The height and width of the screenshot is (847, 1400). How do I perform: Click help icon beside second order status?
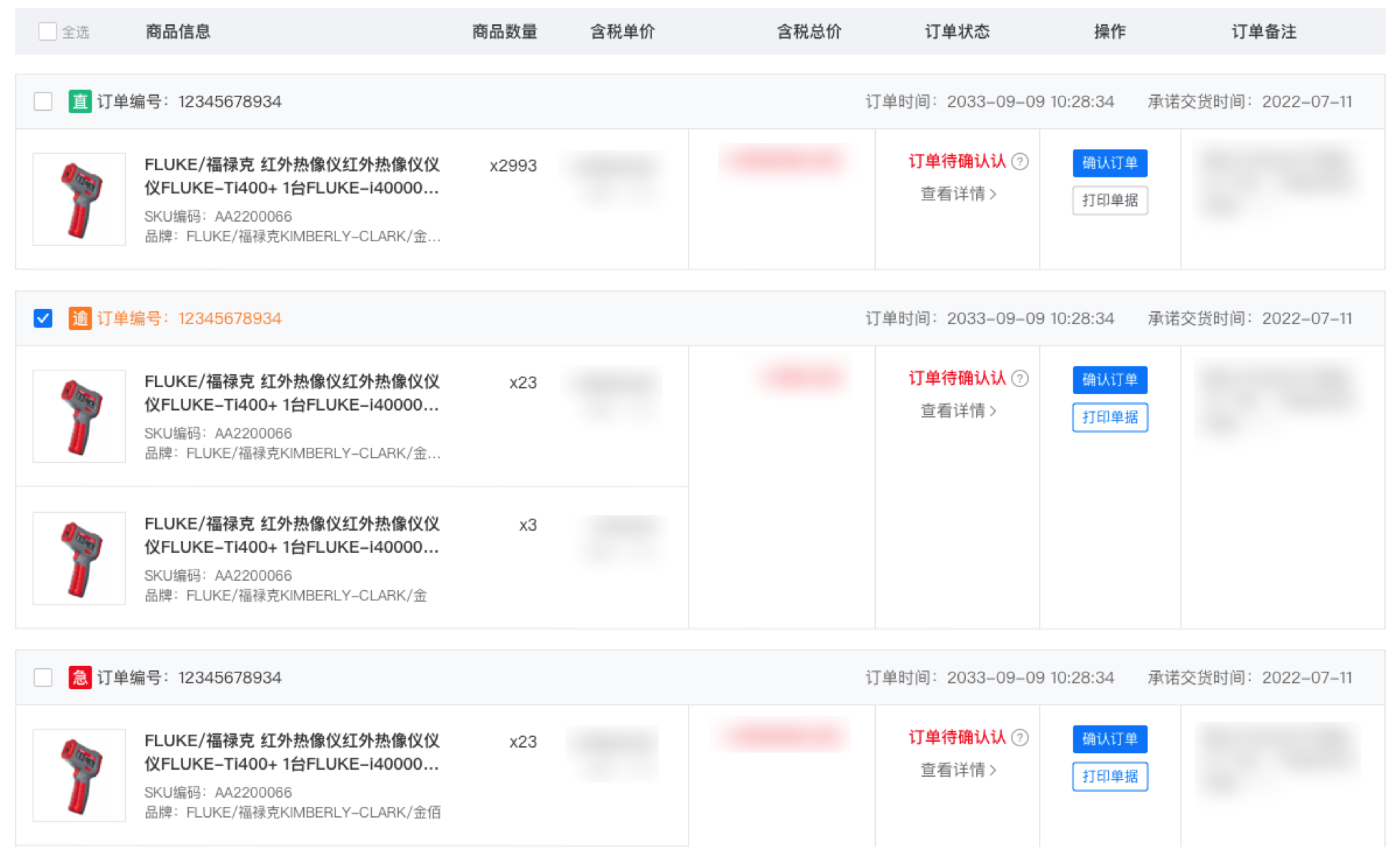click(1020, 378)
